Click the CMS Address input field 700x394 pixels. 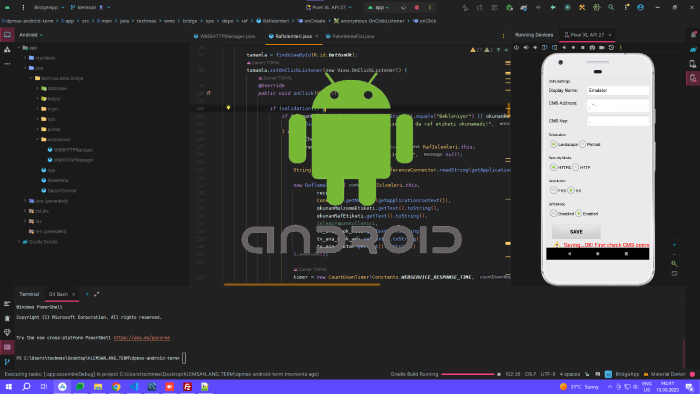[618, 105]
